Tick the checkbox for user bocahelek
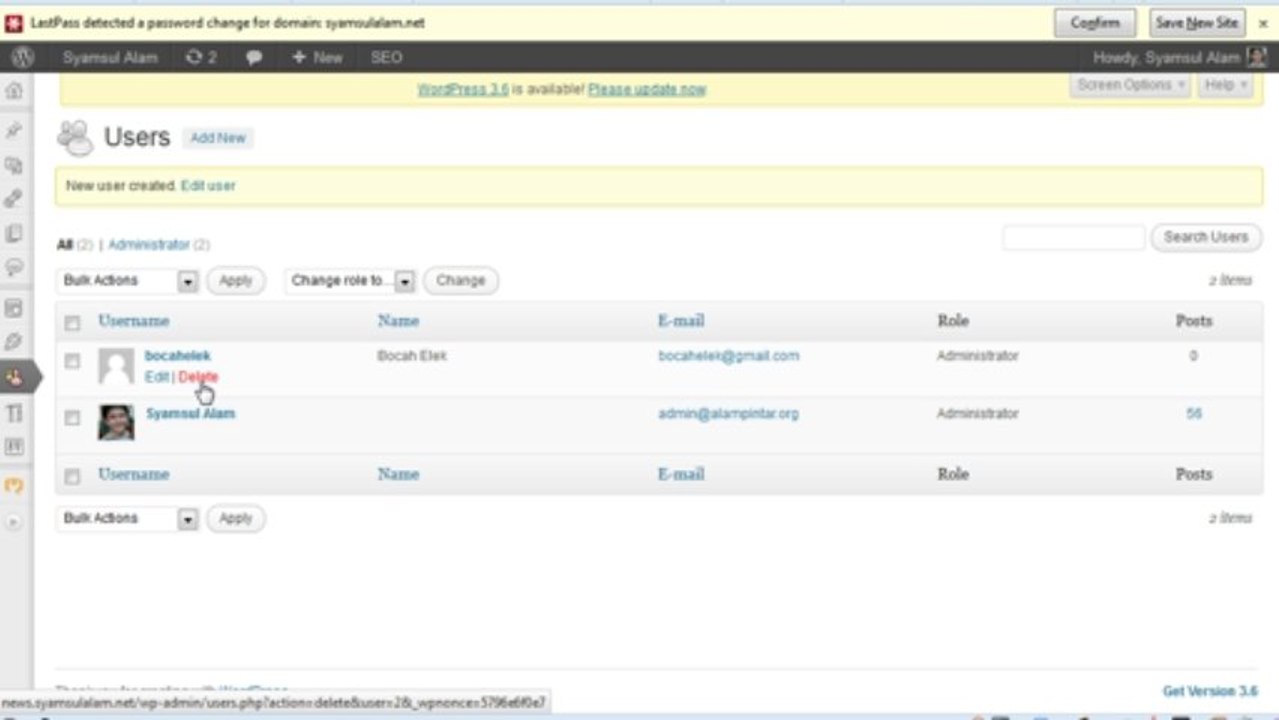Image resolution: width=1279 pixels, height=720 pixels. coord(72,361)
